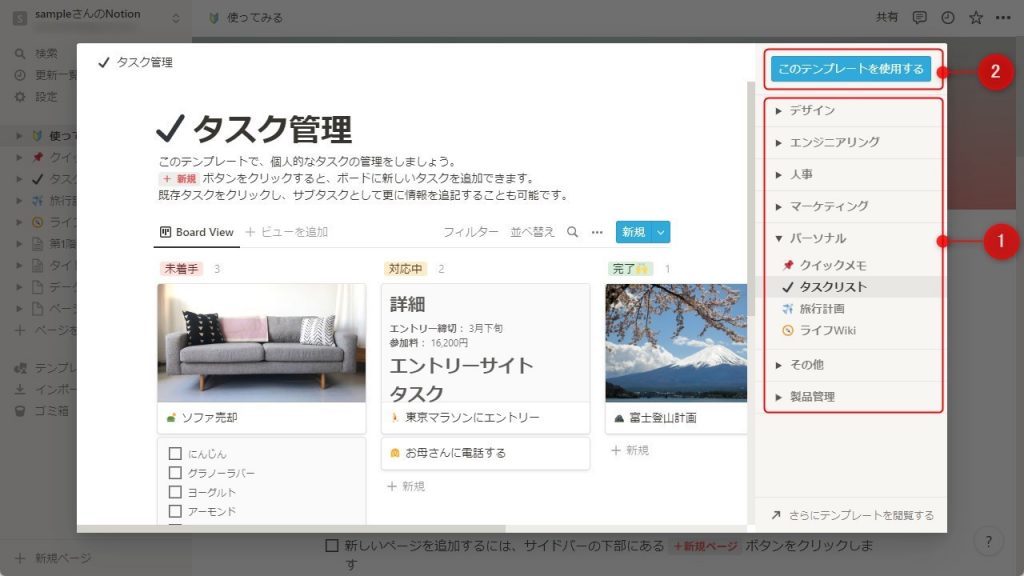Select the タスクリスト template
The width and height of the screenshot is (1024, 576).
point(853,287)
